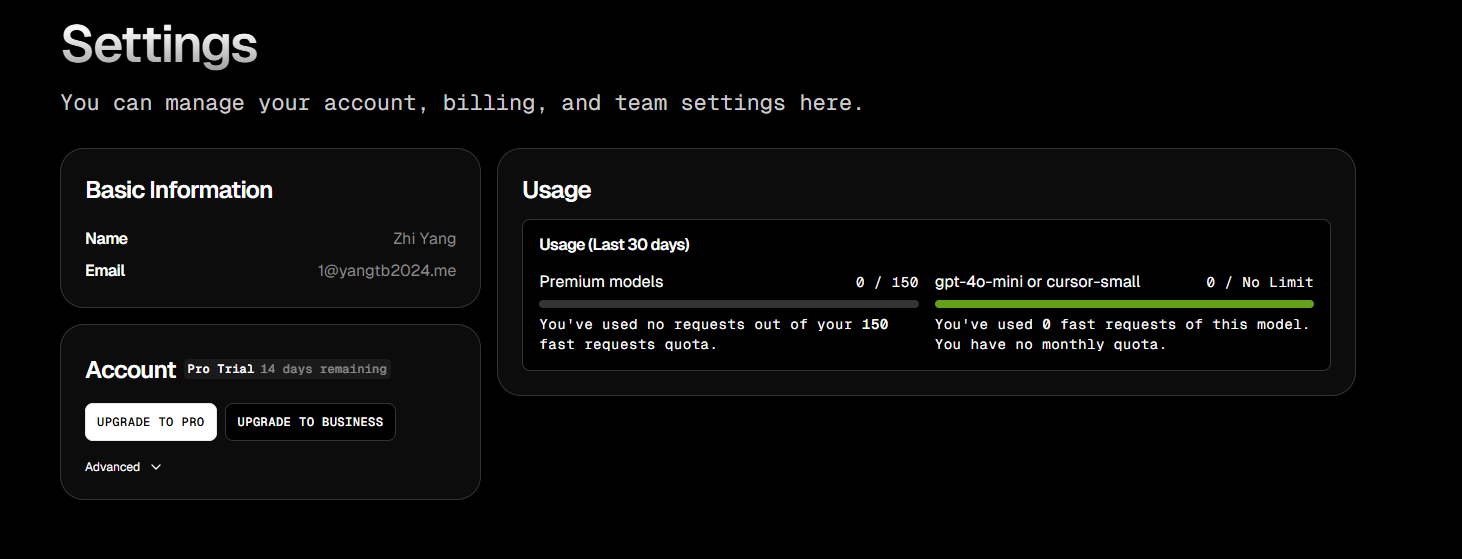
Task: Click the Upgrade to Pro button
Action: [151, 422]
